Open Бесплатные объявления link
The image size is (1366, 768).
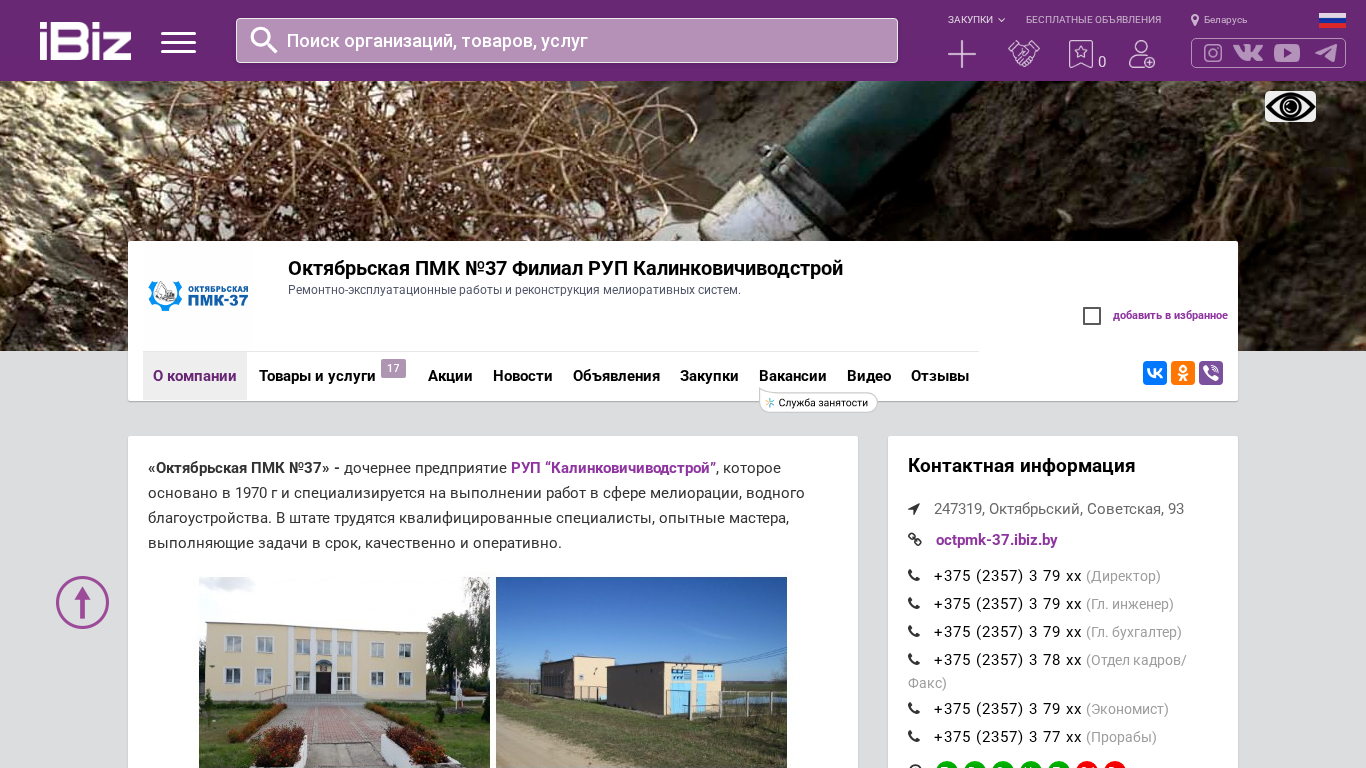point(1093,20)
